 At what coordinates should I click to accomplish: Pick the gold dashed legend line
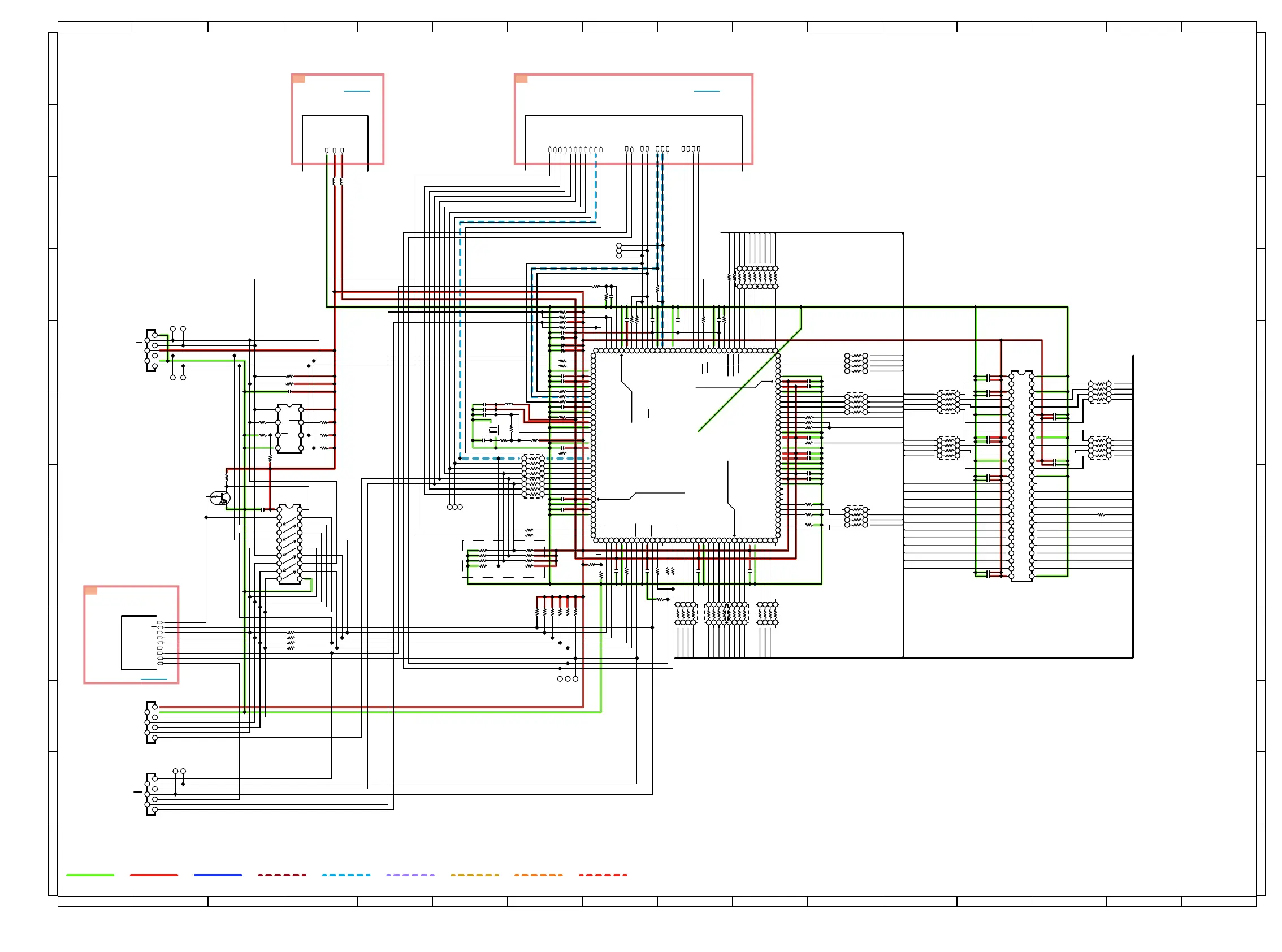point(474,875)
